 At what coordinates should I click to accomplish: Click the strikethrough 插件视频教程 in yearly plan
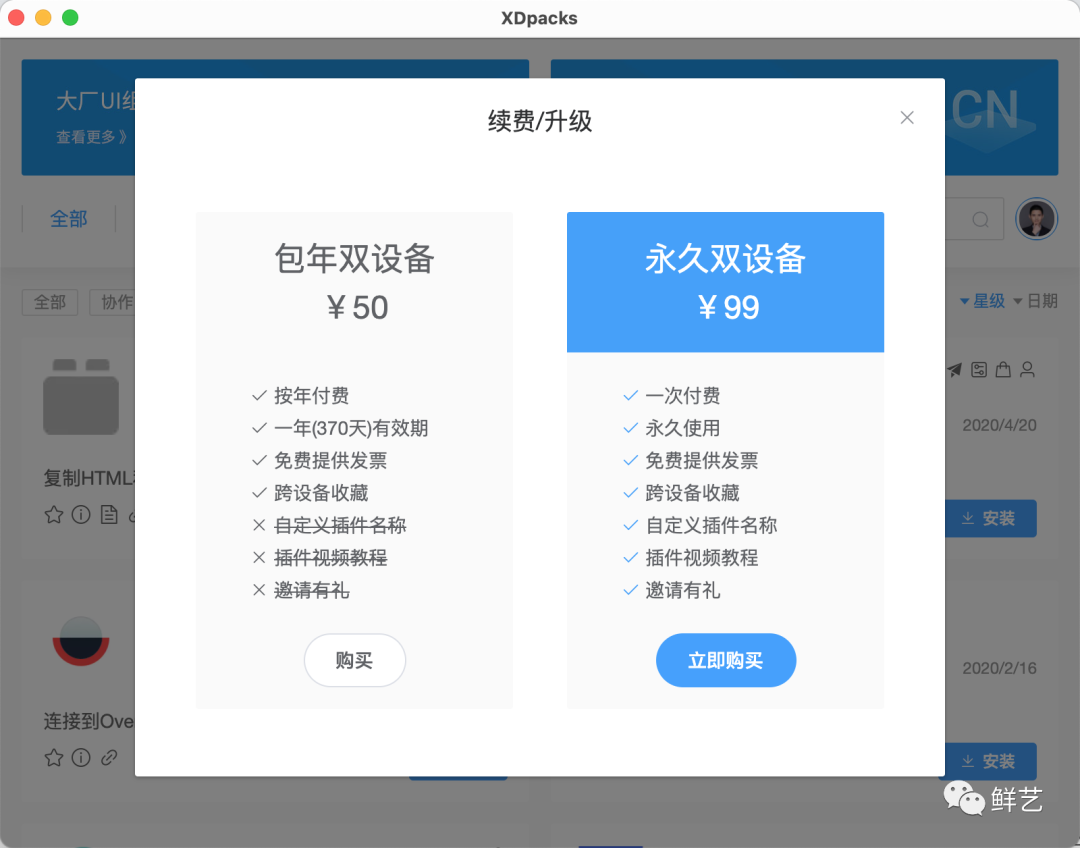click(331, 557)
